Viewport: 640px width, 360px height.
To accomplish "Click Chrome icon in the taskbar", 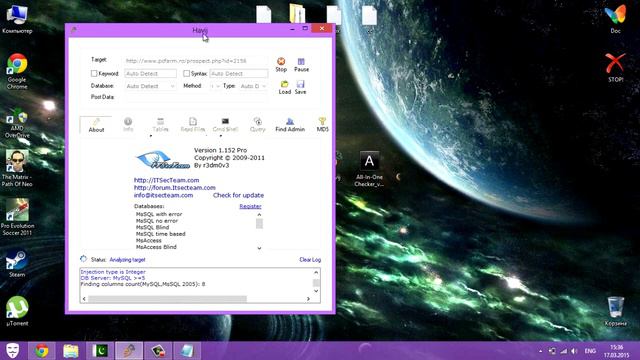I will coord(42,351).
